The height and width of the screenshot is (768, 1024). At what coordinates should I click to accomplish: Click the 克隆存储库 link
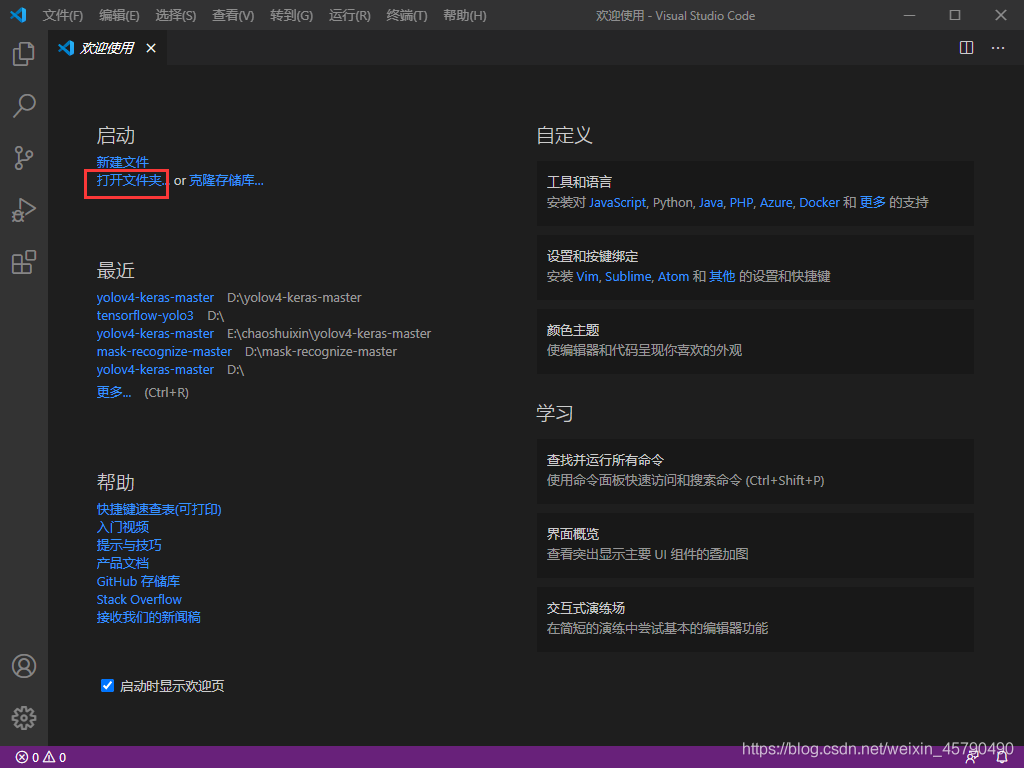(x=227, y=180)
